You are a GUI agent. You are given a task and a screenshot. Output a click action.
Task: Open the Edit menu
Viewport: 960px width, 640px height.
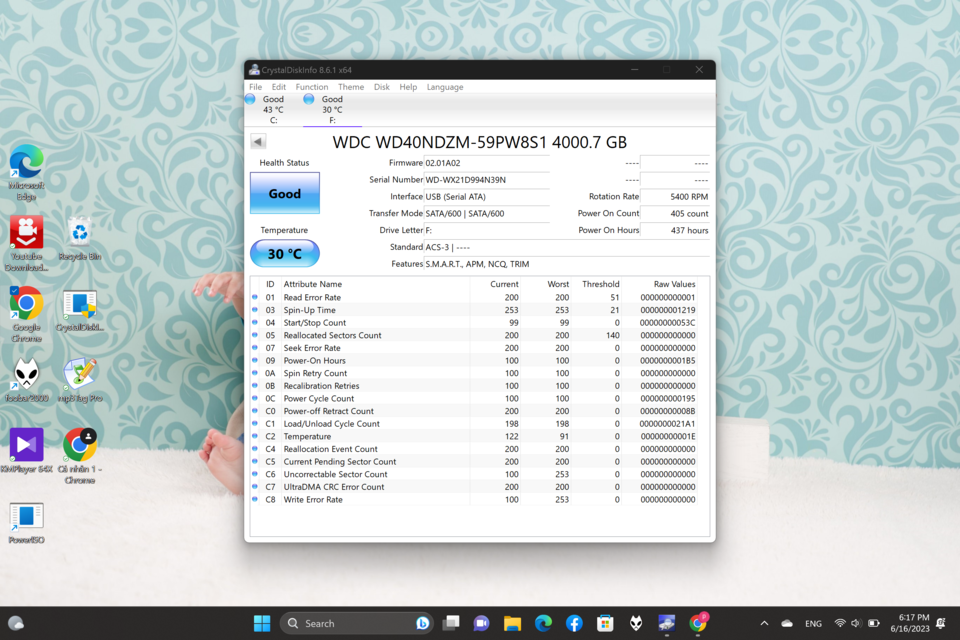tap(279, 87)
